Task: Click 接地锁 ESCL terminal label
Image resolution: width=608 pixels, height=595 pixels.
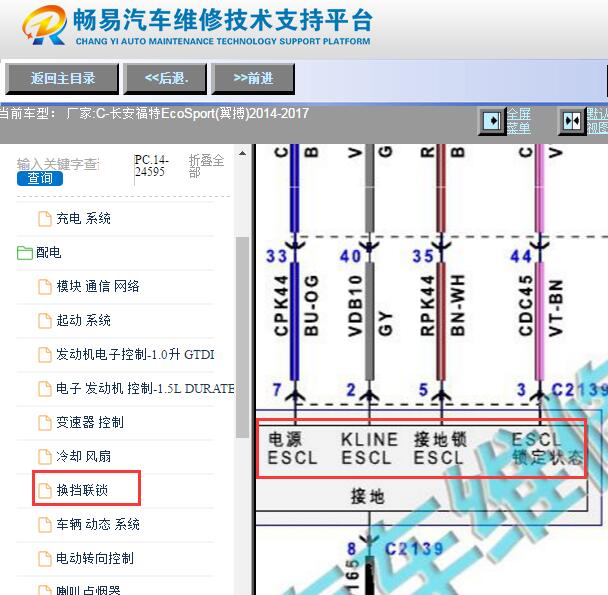Action: click(440, 448)
